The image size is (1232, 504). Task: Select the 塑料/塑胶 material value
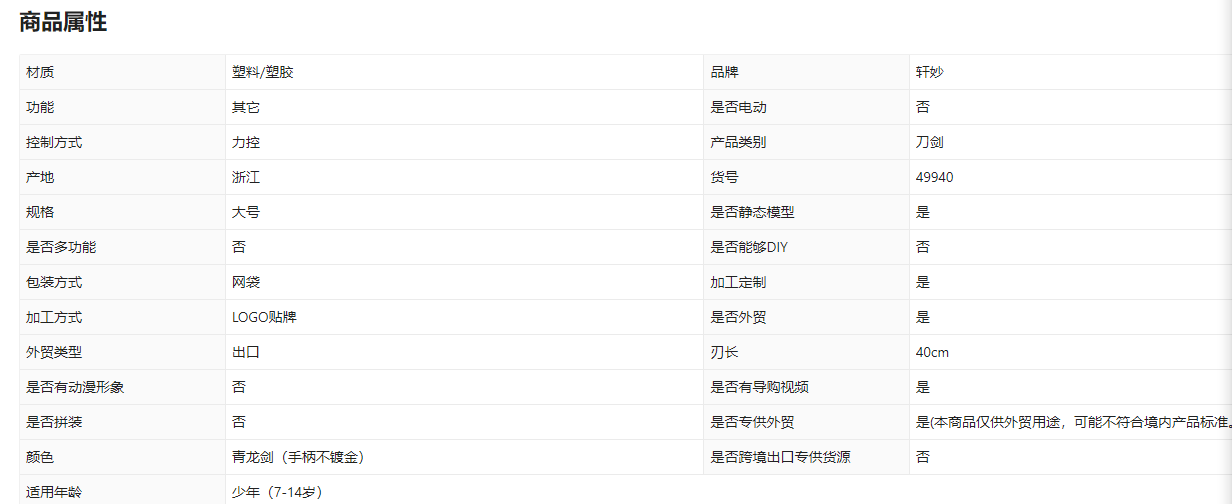coord(263,72)
